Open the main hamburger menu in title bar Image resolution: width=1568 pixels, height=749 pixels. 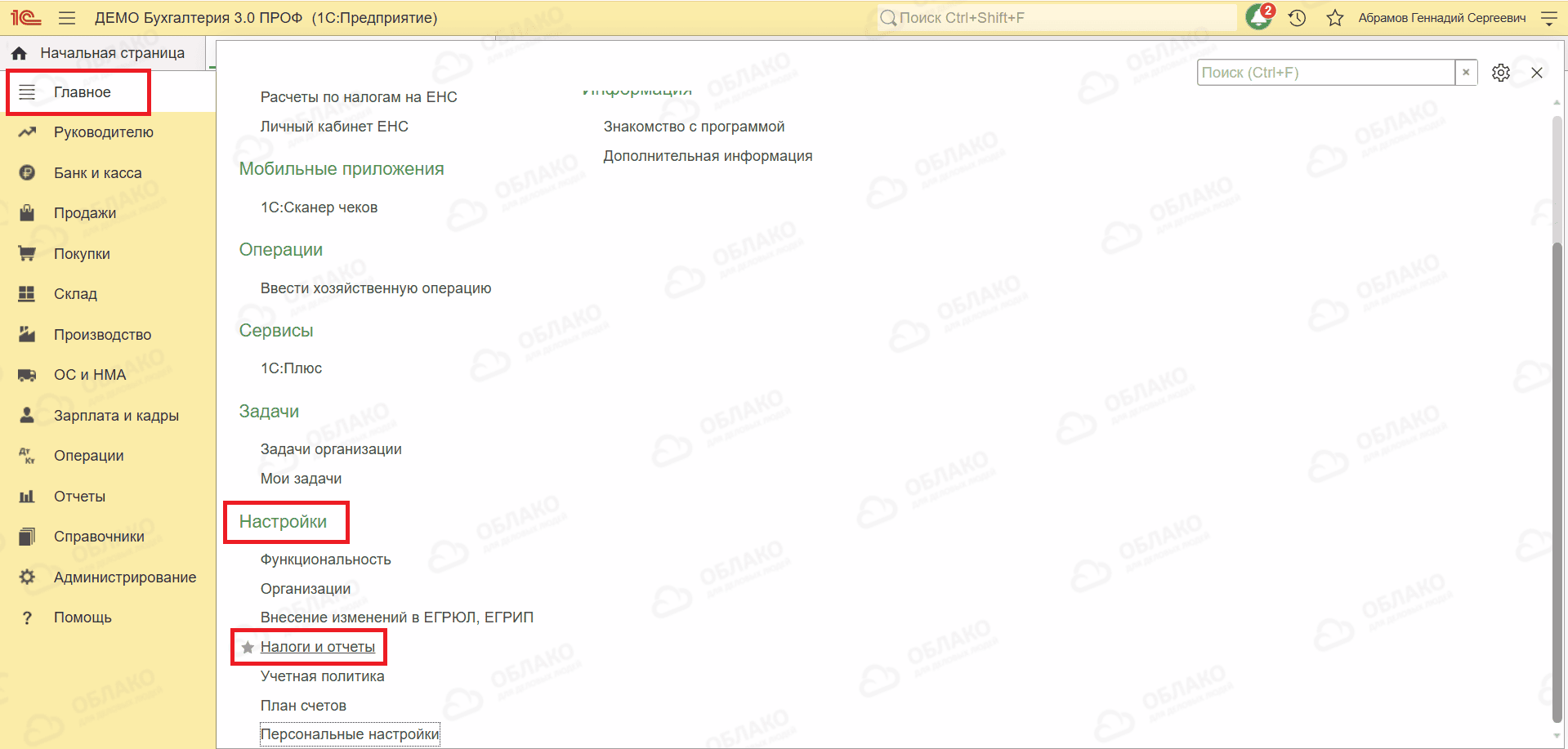[x=67, y=17]
